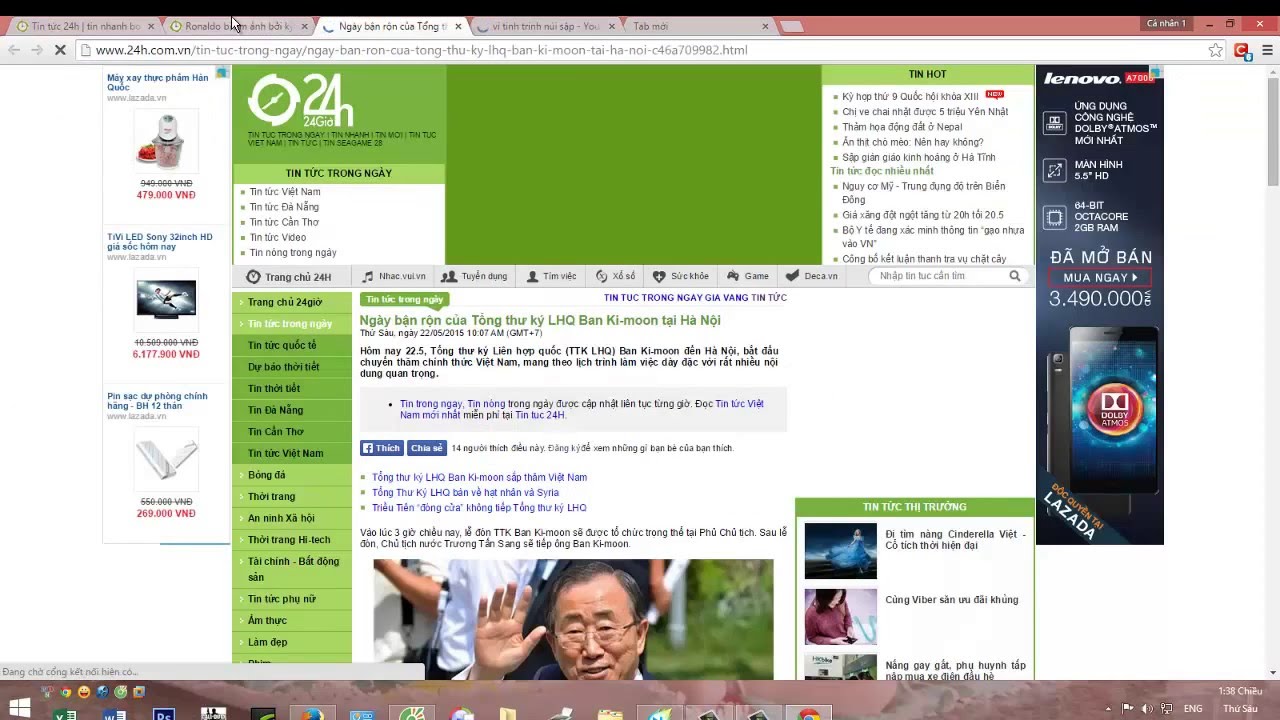The width and height of the screenshot is (1280, 720).
Task: Open Excel from the taskbar
Action: pyautogui.click(x=65, y=713)
